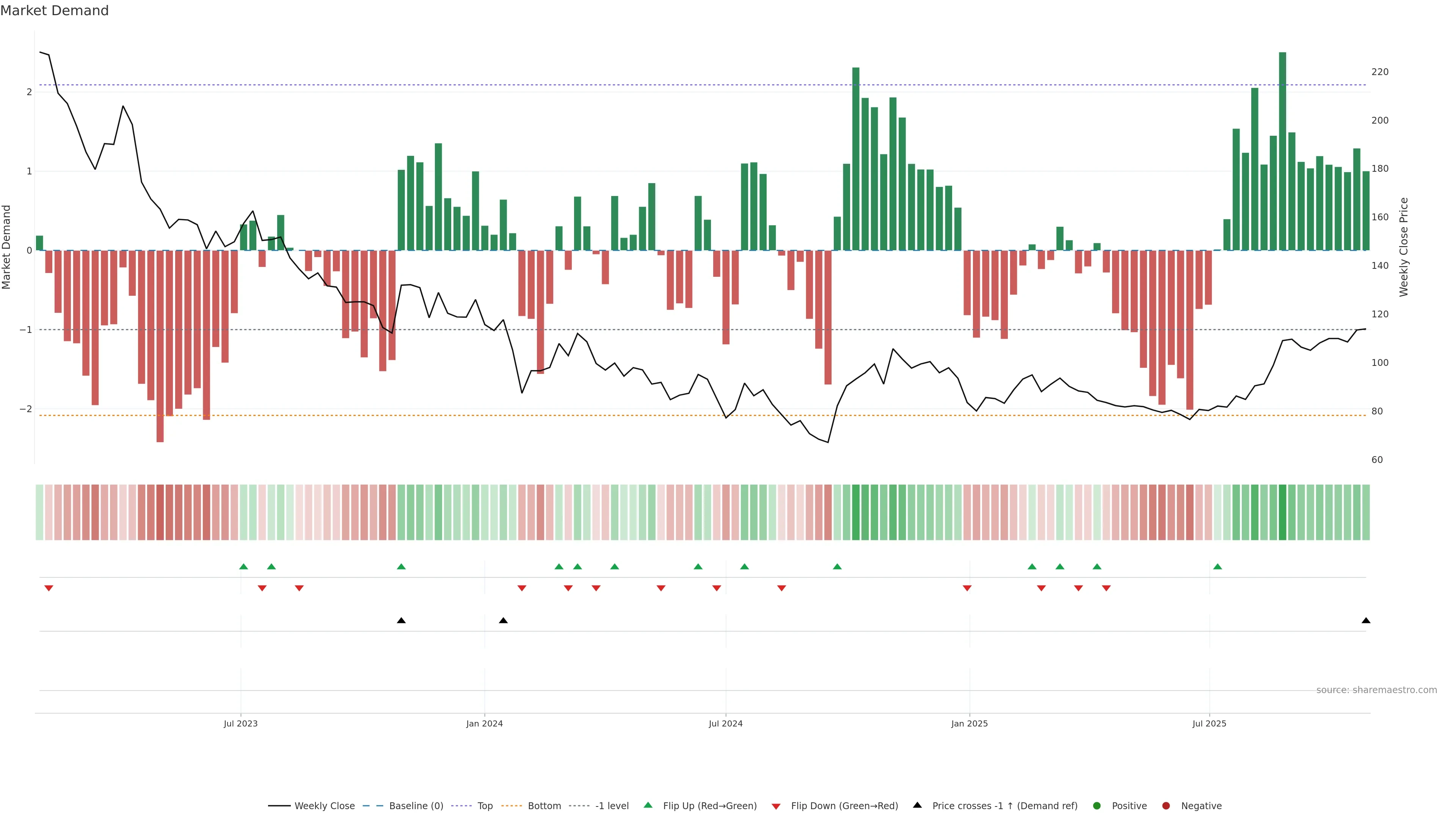This screenshot has height=819, width=1456.
Task: Click the last black price-cross triangle marker
Action: click(x=1365, y=621)
